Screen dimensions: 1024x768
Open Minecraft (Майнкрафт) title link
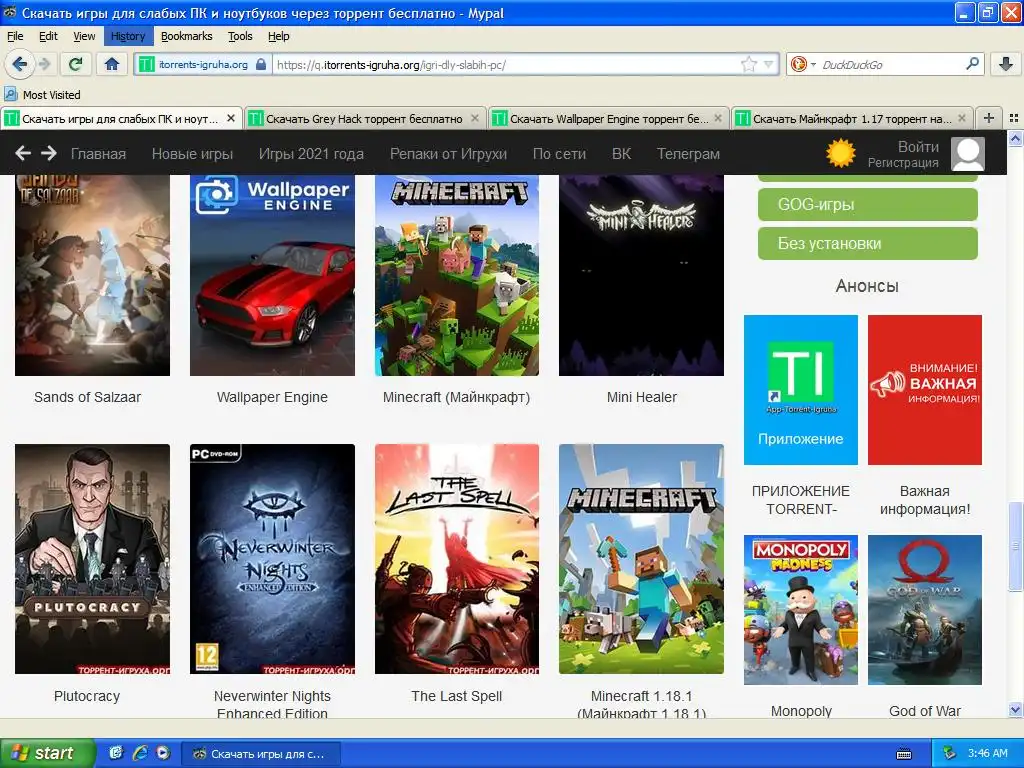coord(456,397)
